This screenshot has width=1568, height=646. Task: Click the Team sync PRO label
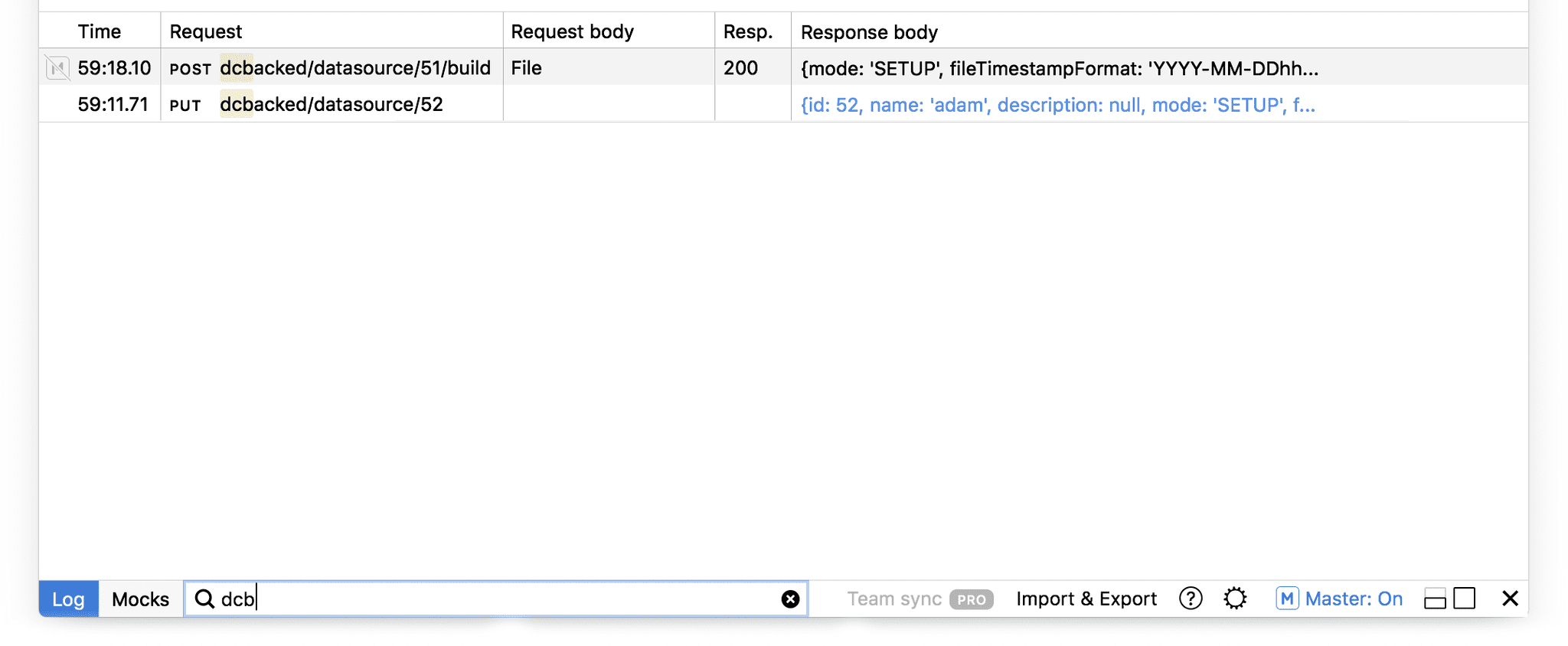click(919, 599)
